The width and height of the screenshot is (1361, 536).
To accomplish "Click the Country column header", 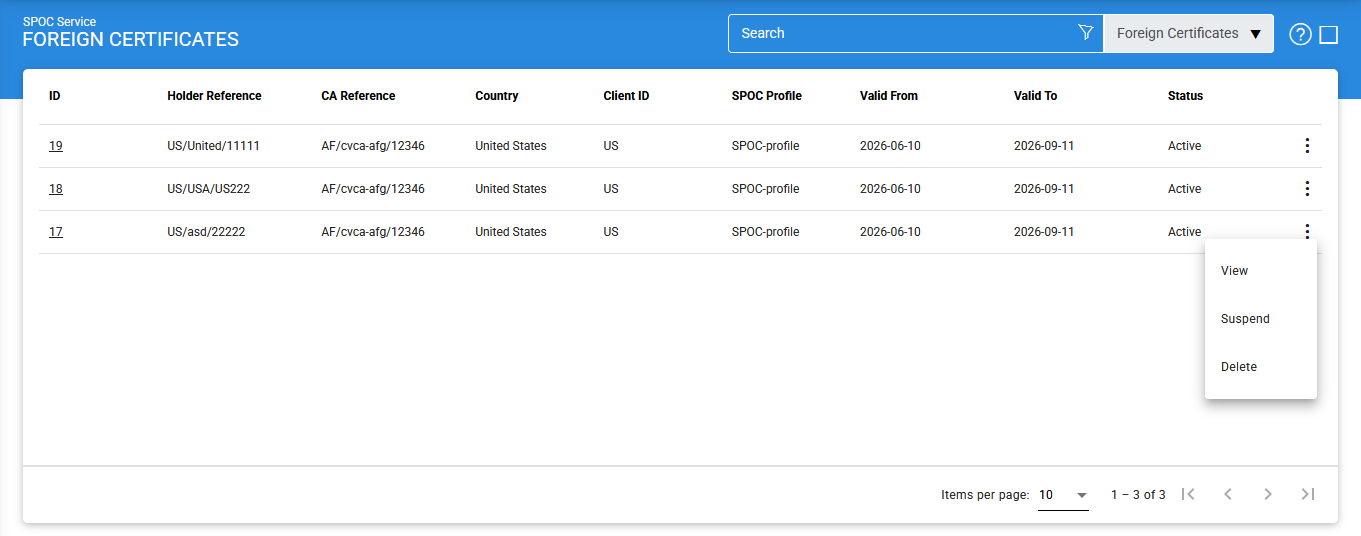I will [x=497, y=96].
